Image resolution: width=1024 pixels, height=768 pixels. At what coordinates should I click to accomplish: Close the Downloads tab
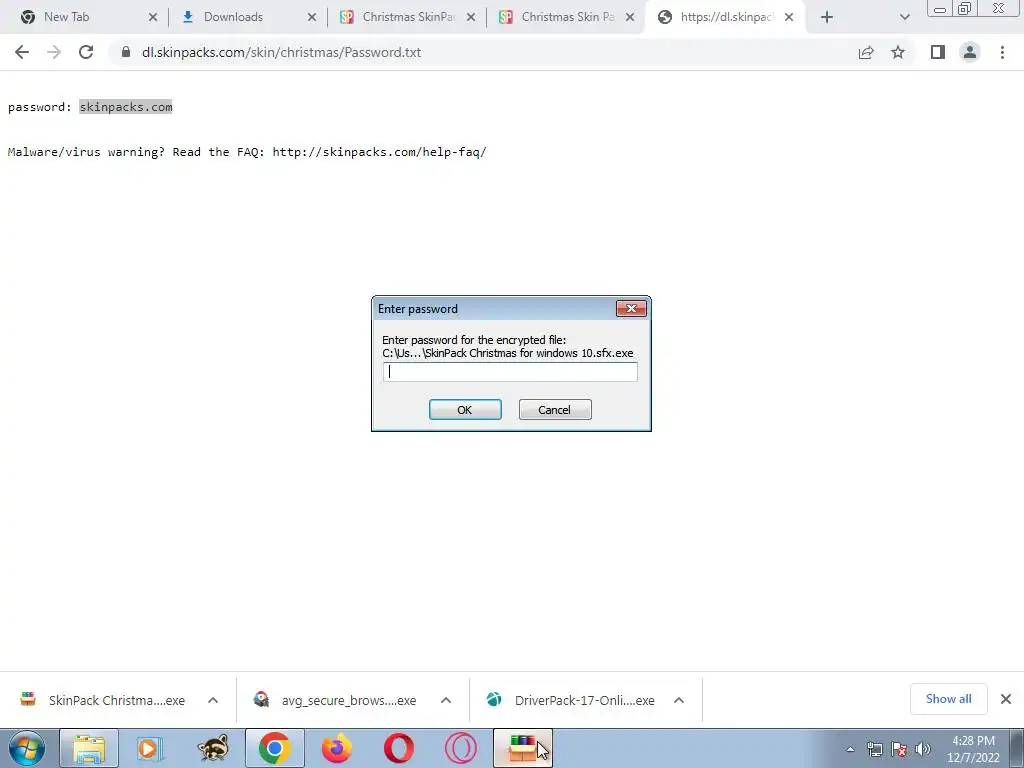point(312,18)
